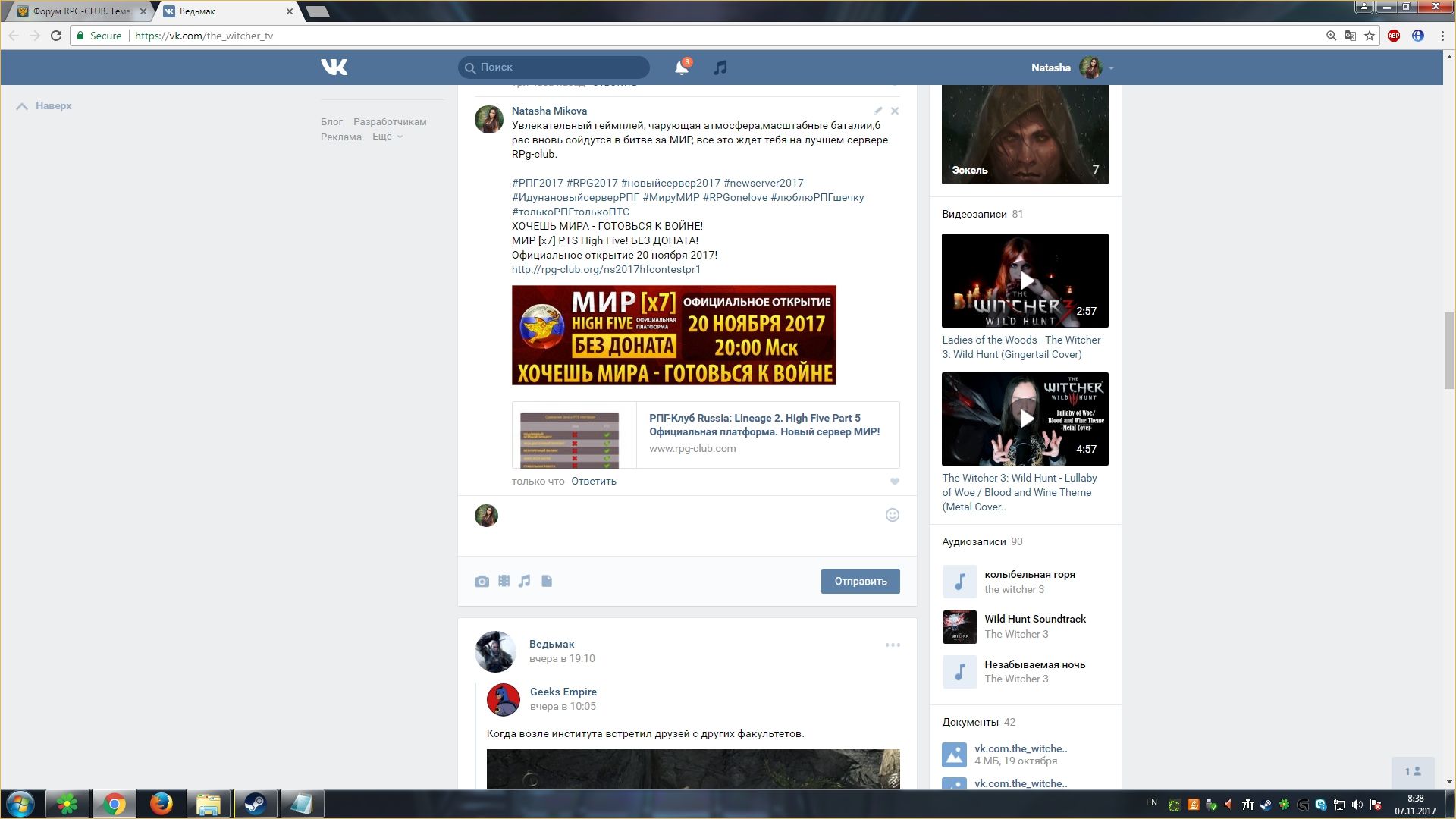This screenshot has height=819, width=1456.
Task: Expand Natasha profile dropdown menu
Action: 1111,68
